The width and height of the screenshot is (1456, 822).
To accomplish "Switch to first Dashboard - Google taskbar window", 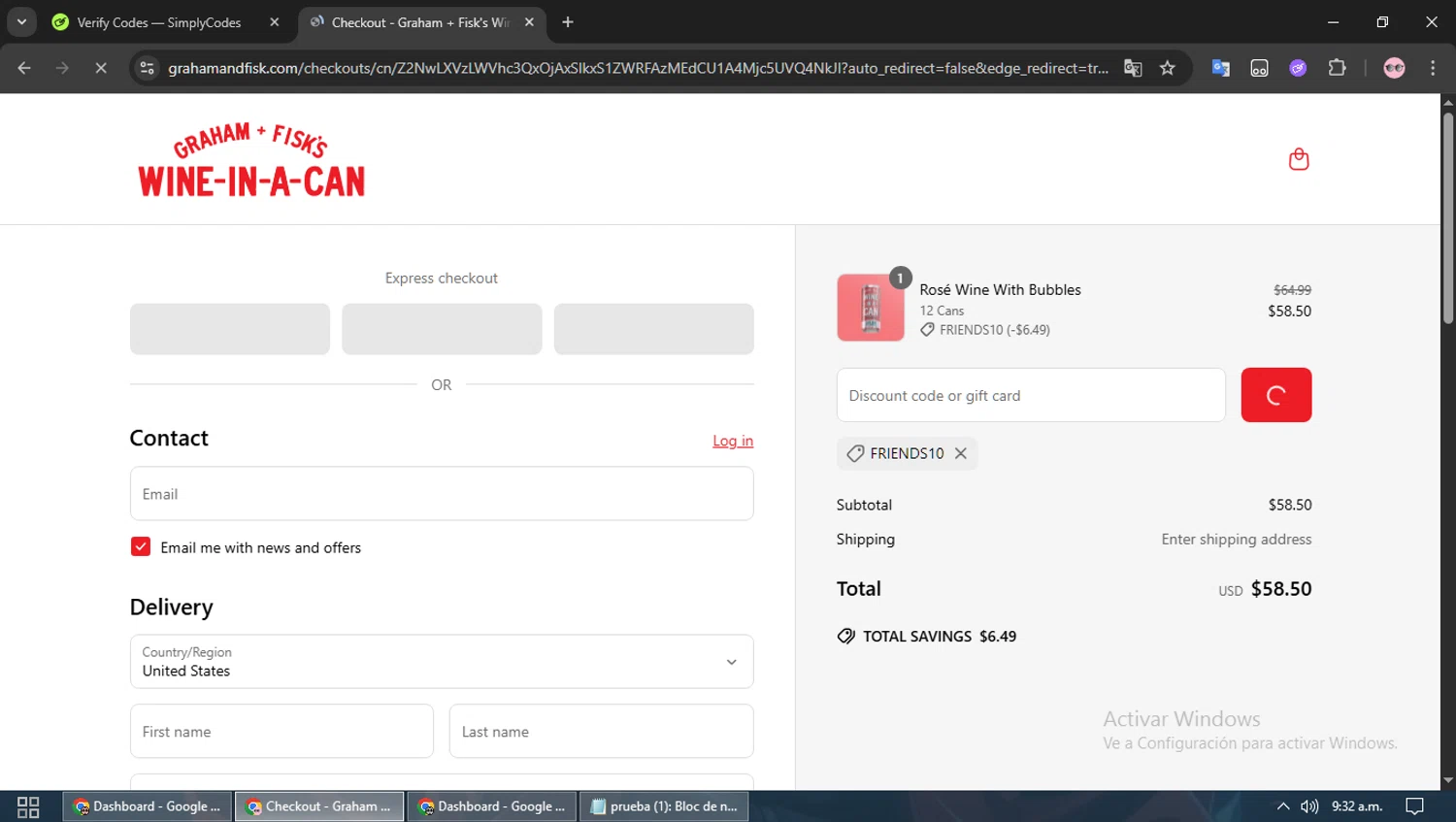I will point(148,806).
